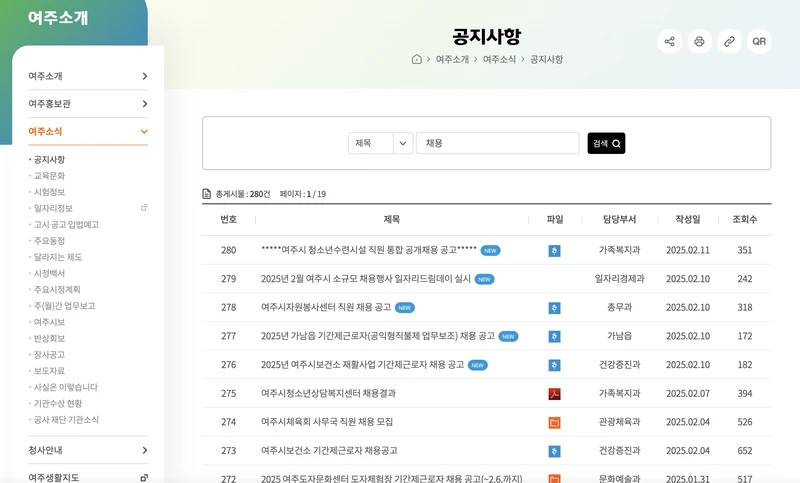Open post 2025 여주도자문화센터 도자체험장 채용 공고
Image resolution: width=800 pixels, height=483 pixels.
pyautogui.click(x=392, y=478)
